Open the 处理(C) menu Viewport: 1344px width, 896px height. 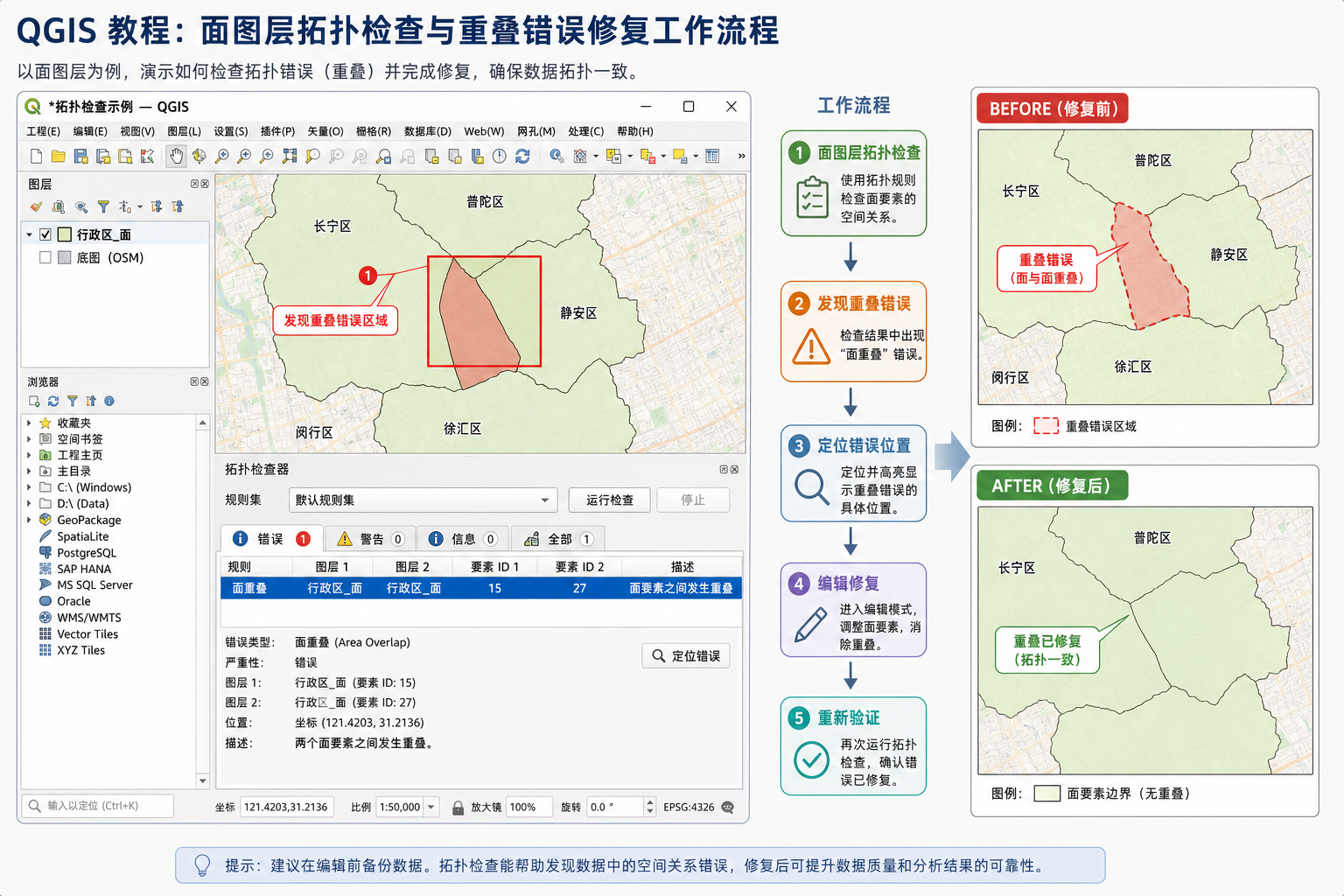(x=585, y=131)
